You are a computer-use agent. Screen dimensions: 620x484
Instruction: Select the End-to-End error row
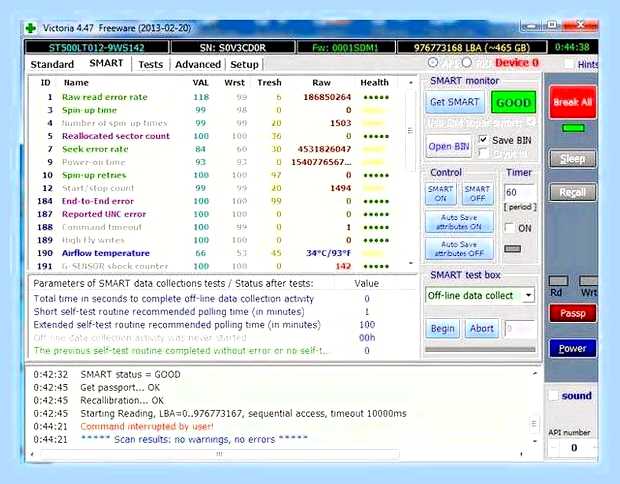pyautogui.click(x=215, y=201)
